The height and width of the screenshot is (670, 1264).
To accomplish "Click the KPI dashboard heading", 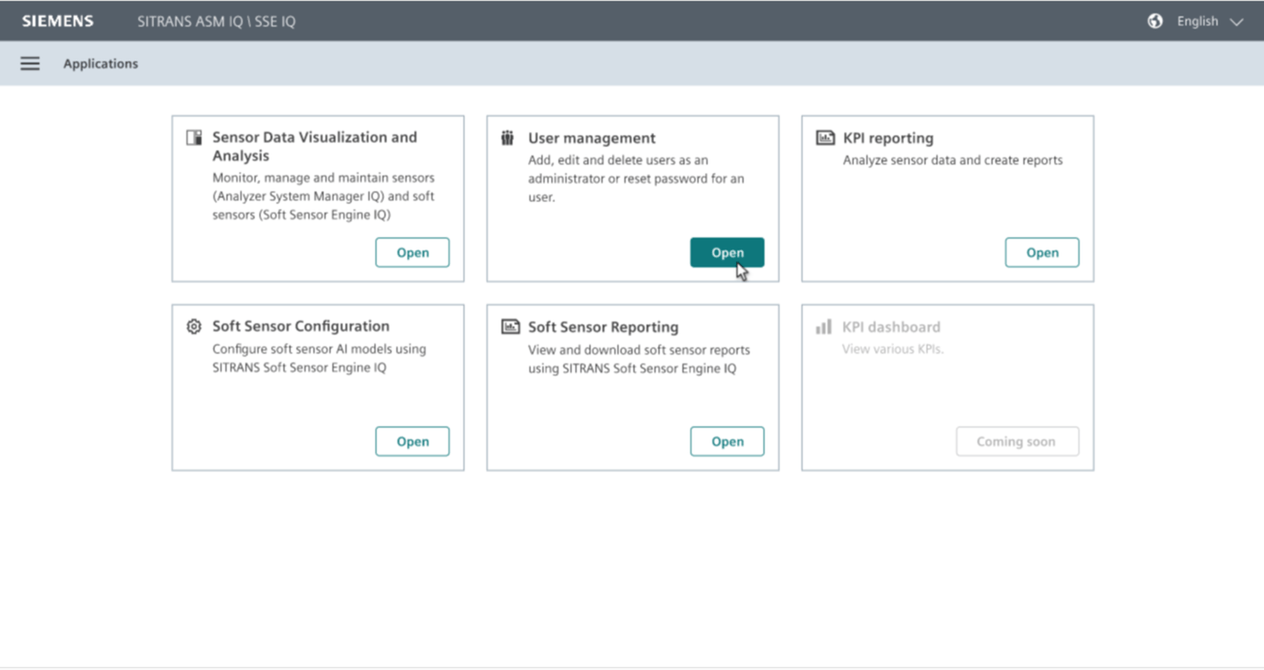I will (891, 327).
